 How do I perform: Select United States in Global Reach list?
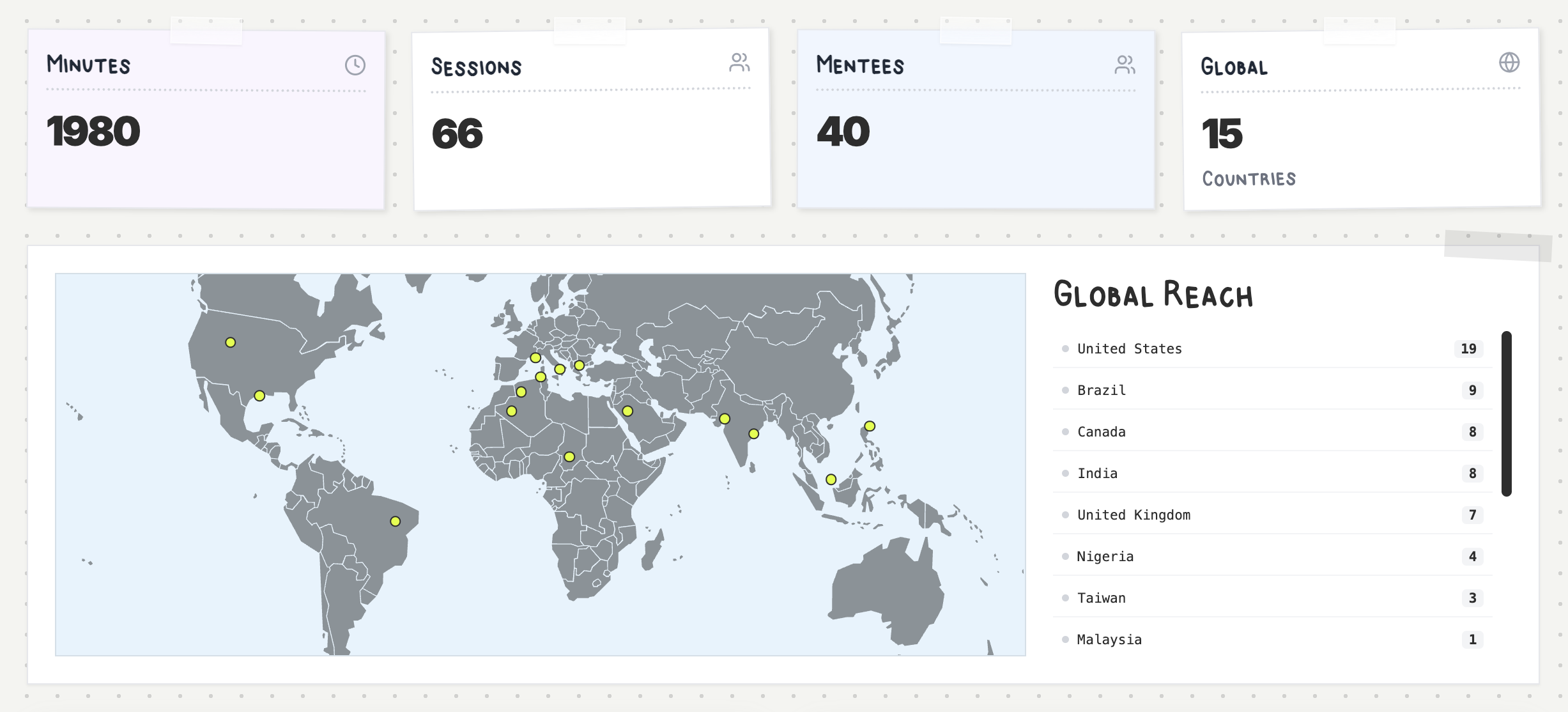1130,349
